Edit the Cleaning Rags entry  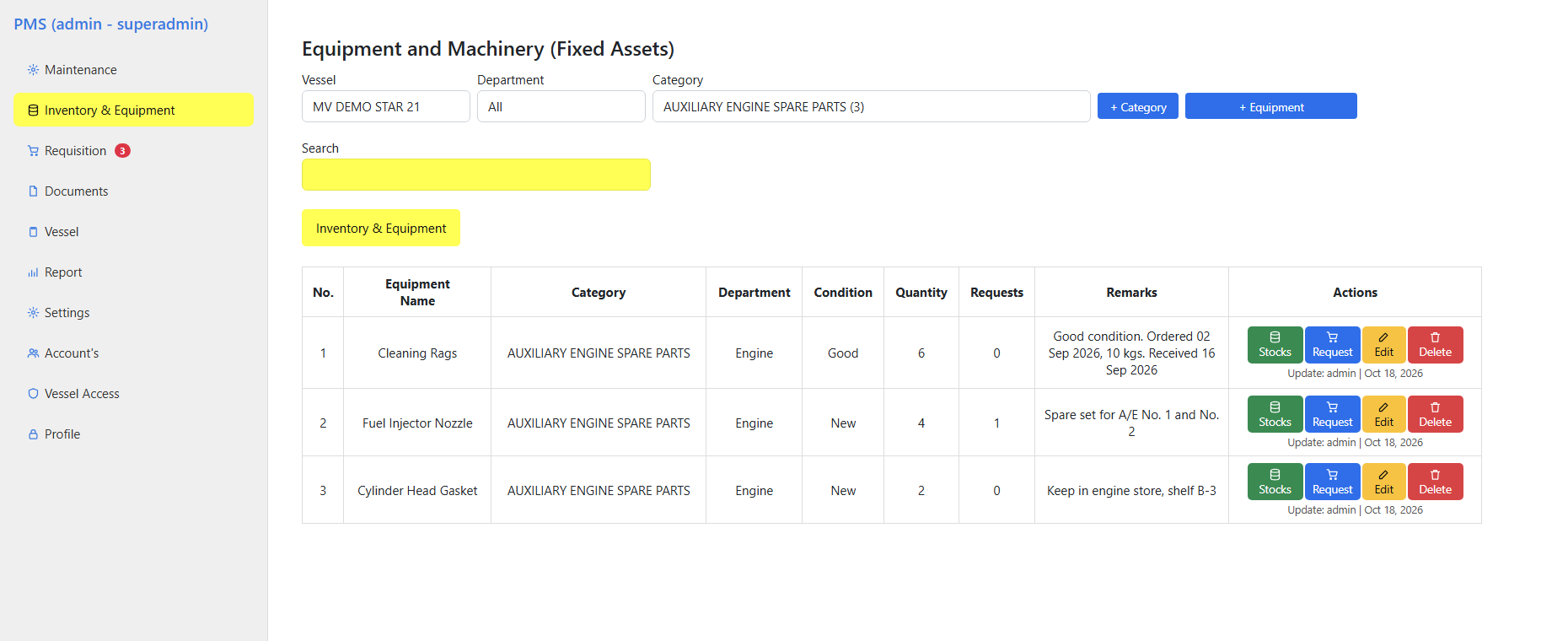(1383, 345)
